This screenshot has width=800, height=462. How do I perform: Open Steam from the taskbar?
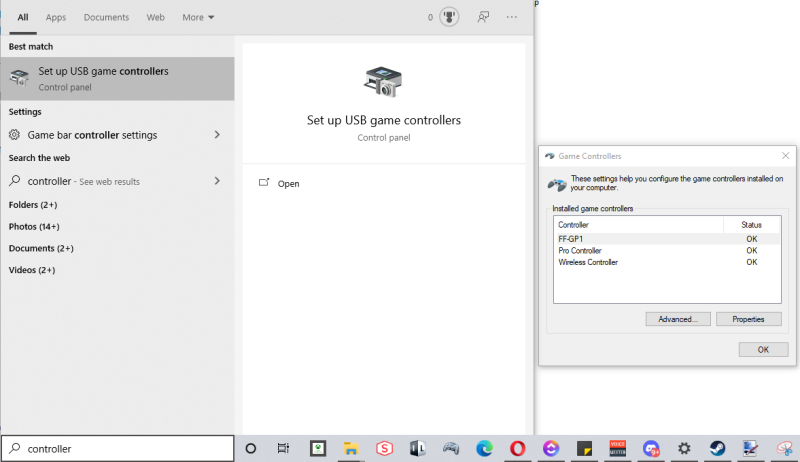tap(717, 448)
